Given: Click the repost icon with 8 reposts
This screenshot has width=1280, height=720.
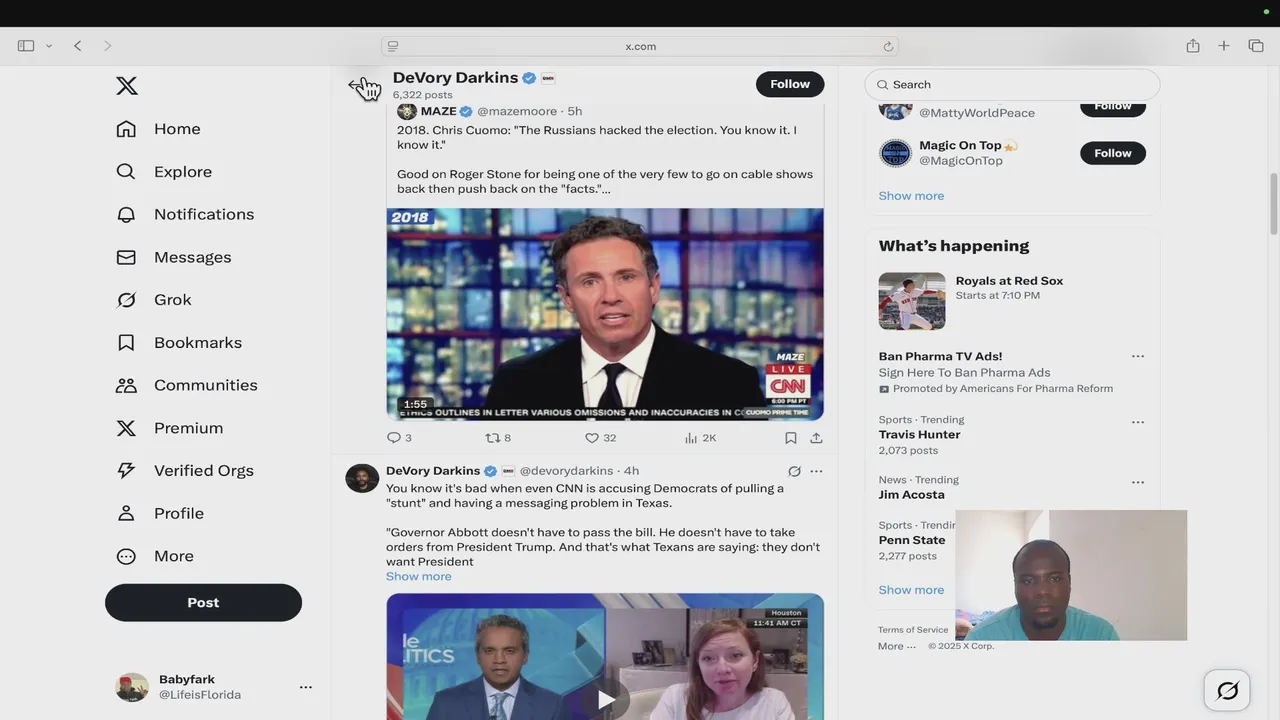Looking at the screenshot, I should [492, 438].
